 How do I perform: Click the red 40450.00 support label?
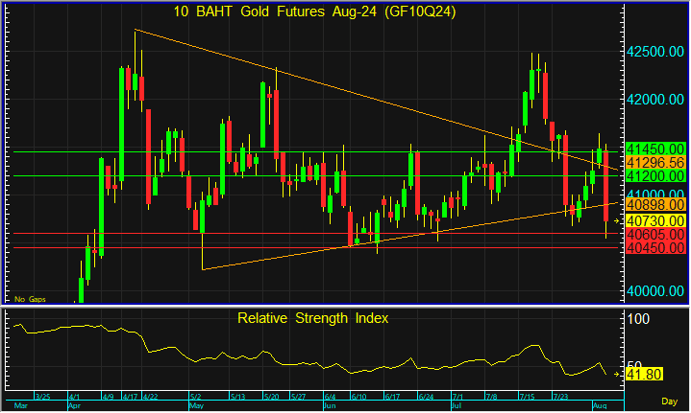[653, 247]
